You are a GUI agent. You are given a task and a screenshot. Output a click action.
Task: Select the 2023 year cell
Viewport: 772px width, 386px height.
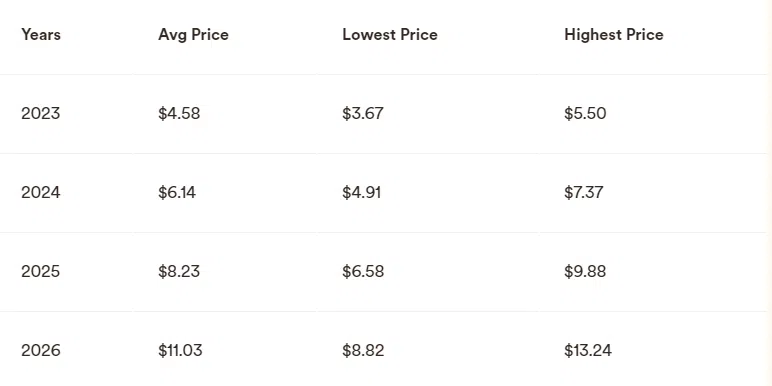40,114
